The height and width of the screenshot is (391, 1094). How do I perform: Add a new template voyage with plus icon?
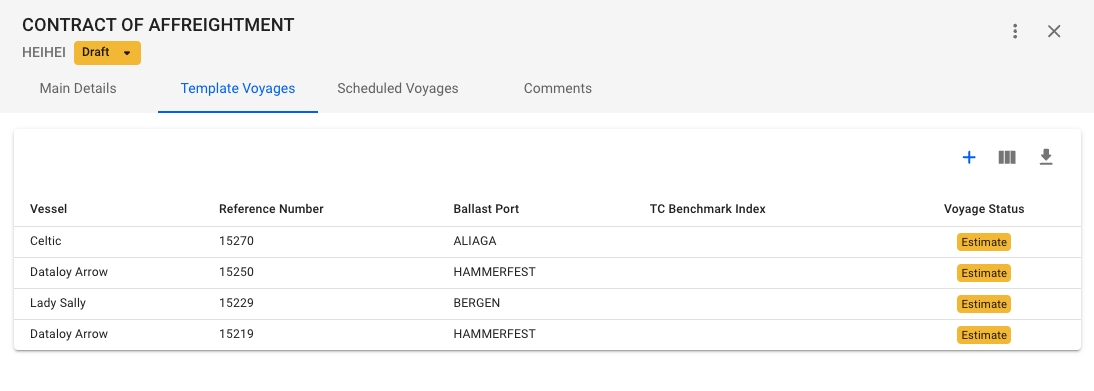click(x=968, y=158)
